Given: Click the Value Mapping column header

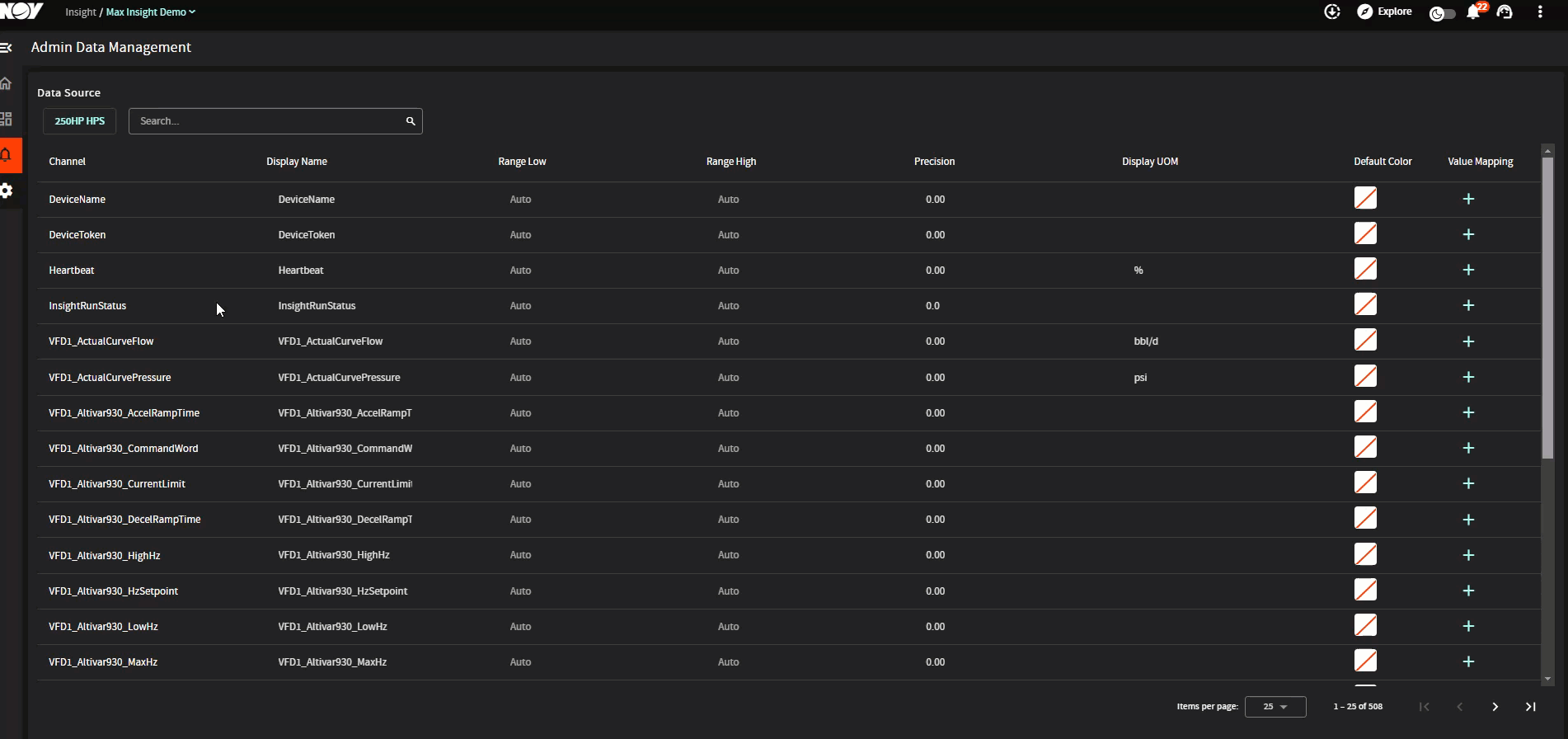Looking at the screenshot, I should tap(1480, 162).
